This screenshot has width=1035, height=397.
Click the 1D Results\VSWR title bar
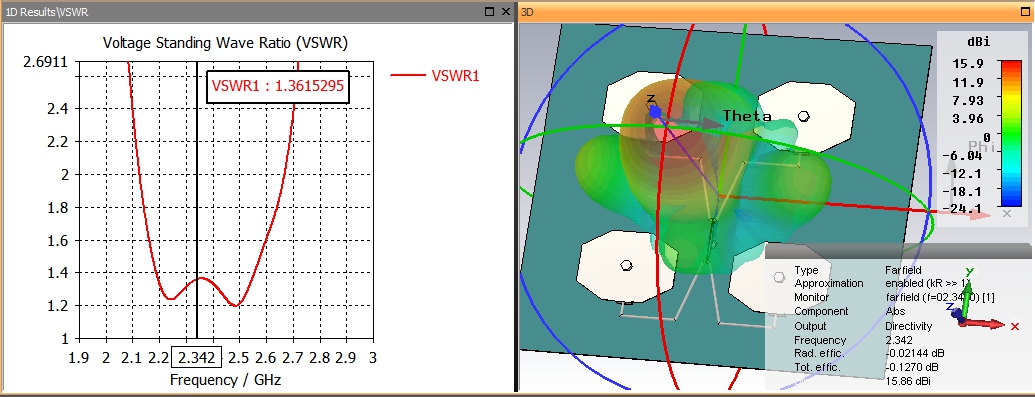coord(46,11)
